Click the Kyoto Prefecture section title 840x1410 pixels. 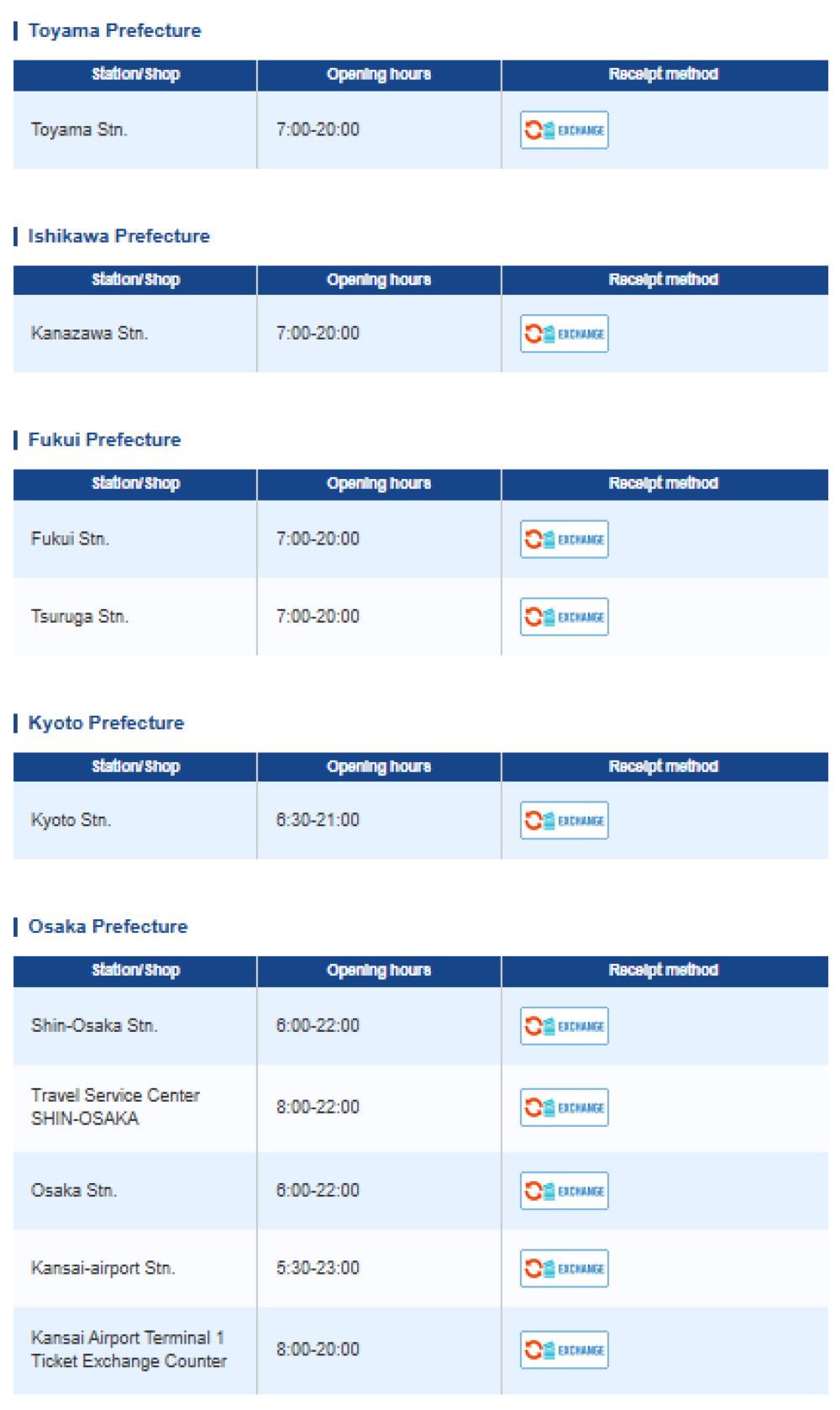pyautogui.click(x=106, y=723)
